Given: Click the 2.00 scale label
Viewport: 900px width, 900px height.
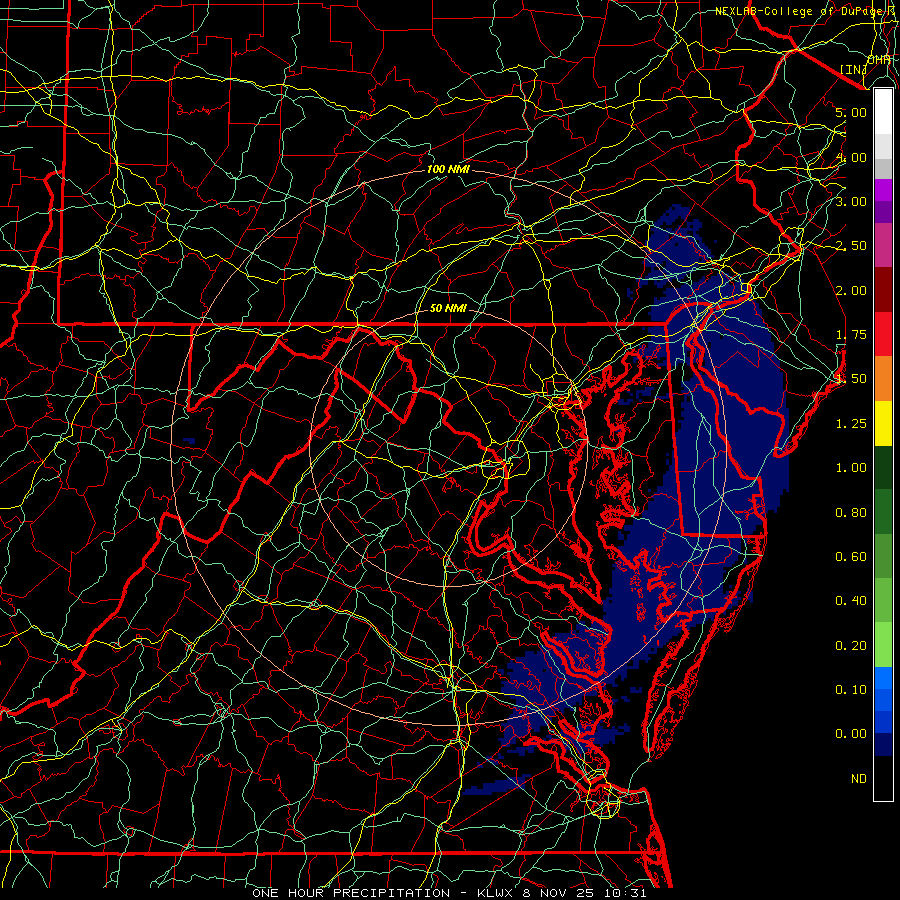Looking at the screenshot, I should click(x=851, y=290).
